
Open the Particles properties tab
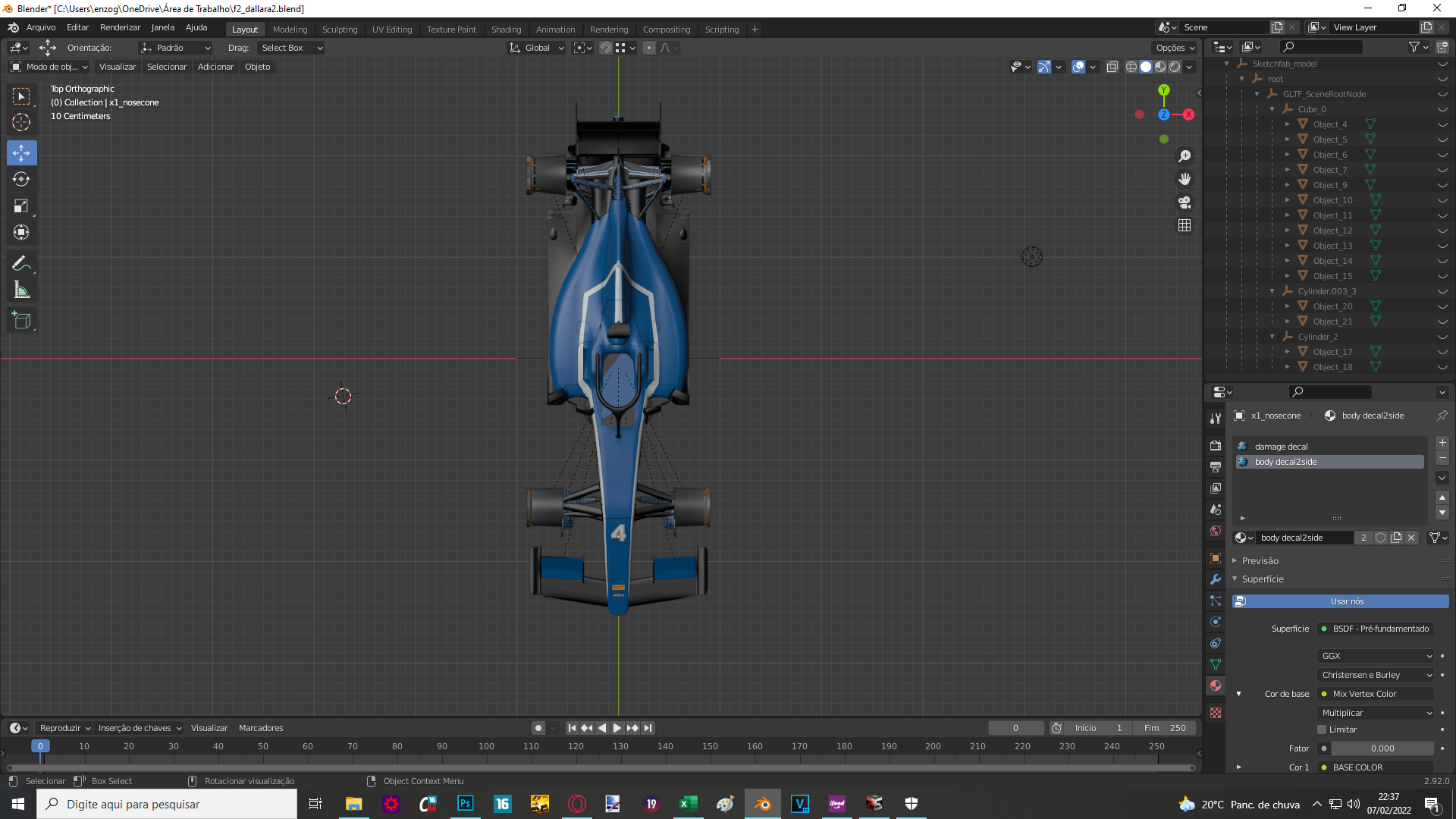click(1216, 601)
